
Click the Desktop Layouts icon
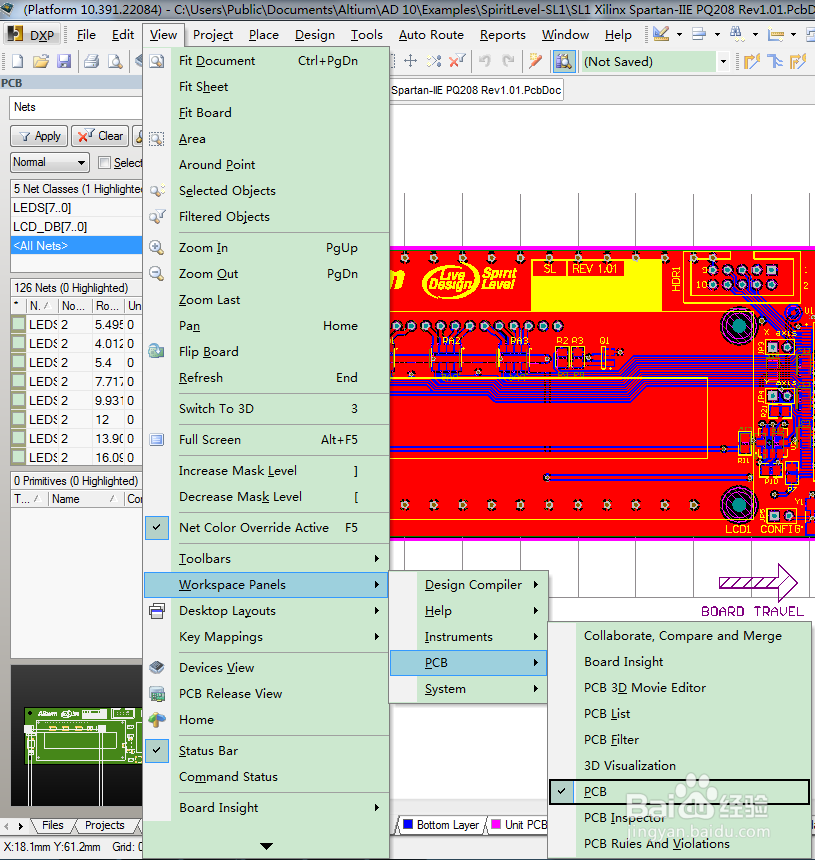coord(157,610)
